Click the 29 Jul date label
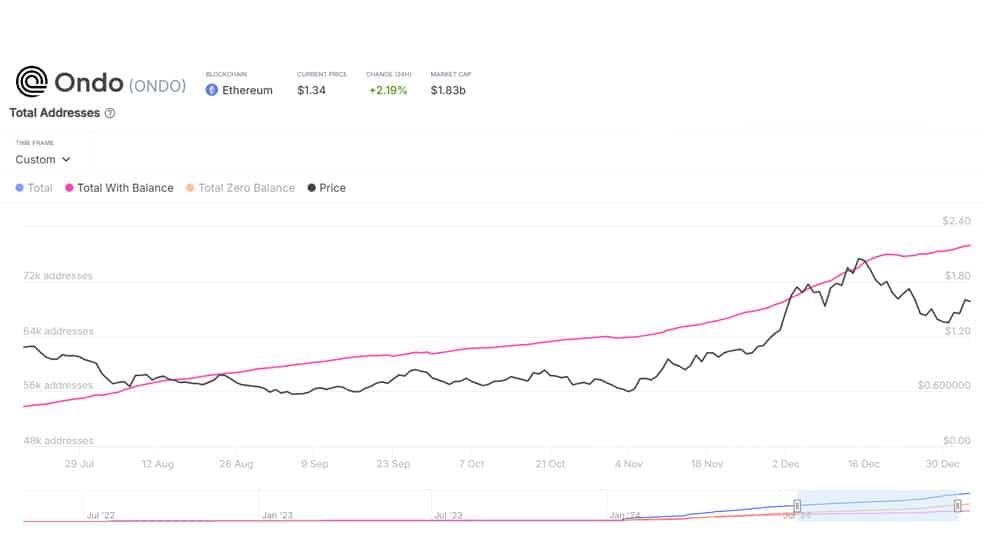This screenshot has width=984, height=554. point(79,464)
